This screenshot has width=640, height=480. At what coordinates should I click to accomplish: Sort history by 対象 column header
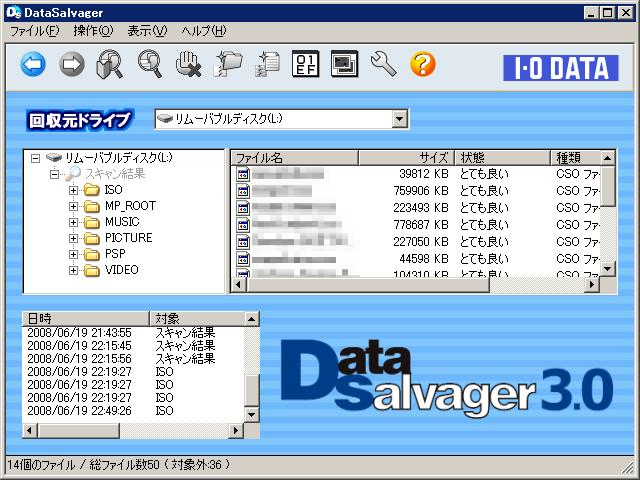pyautogui.click(x=197, y=318)
